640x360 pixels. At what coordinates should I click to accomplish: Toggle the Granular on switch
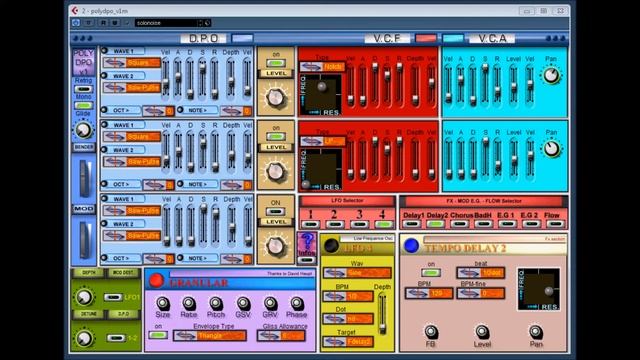(x=158, y=335)
